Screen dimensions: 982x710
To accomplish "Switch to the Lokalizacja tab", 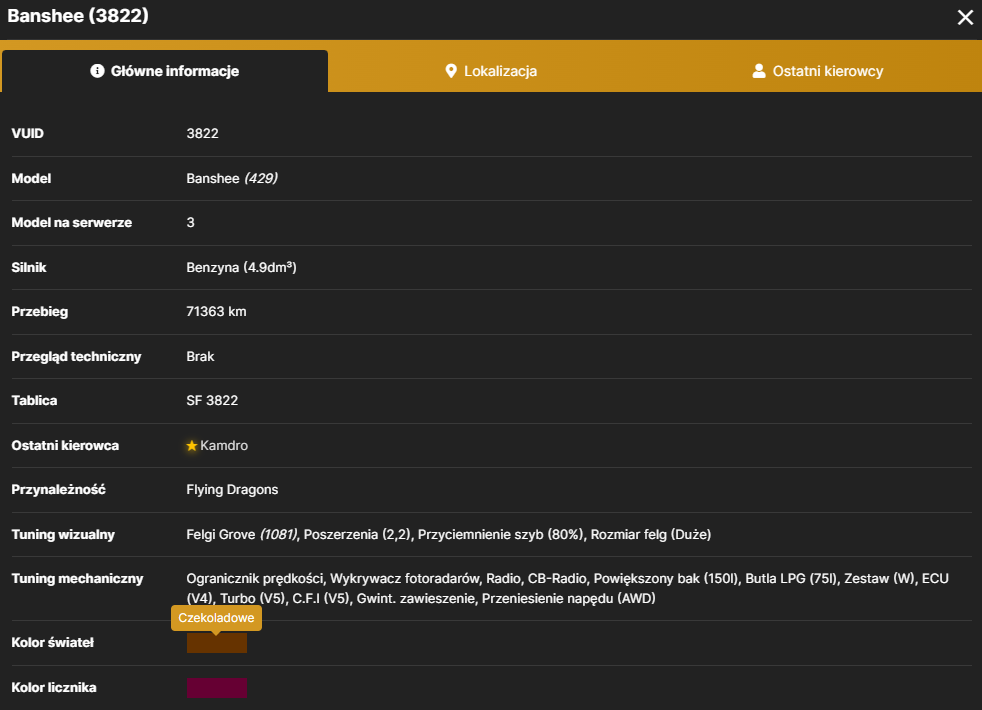I will (491, 71).
